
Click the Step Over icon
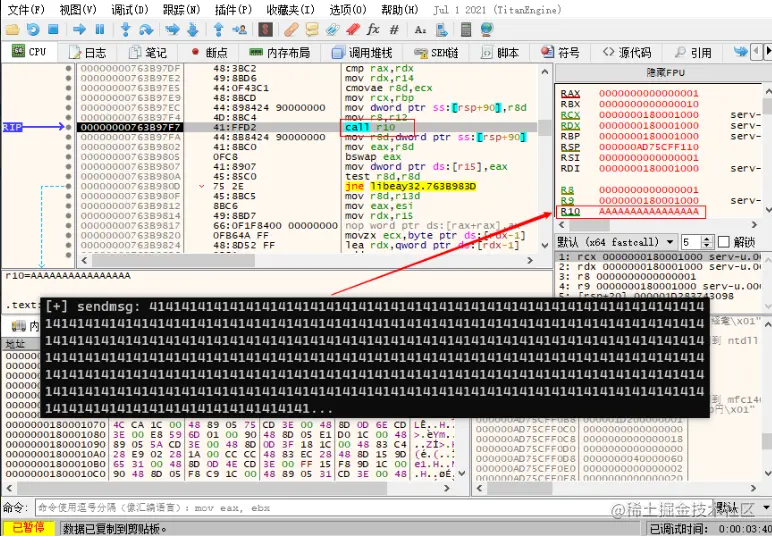pos(146,30)
